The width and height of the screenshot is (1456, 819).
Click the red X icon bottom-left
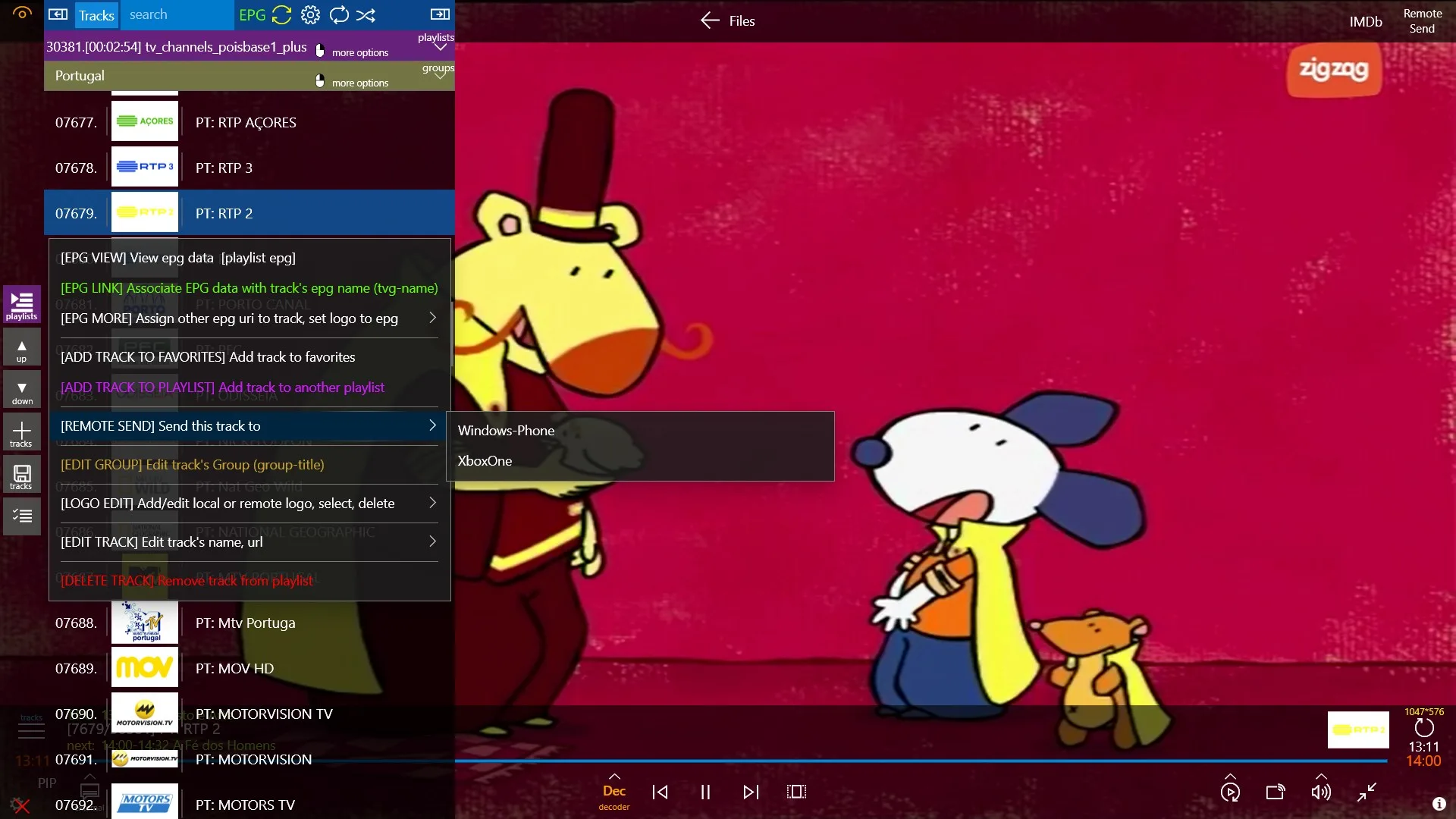click(x=21, y=805)
